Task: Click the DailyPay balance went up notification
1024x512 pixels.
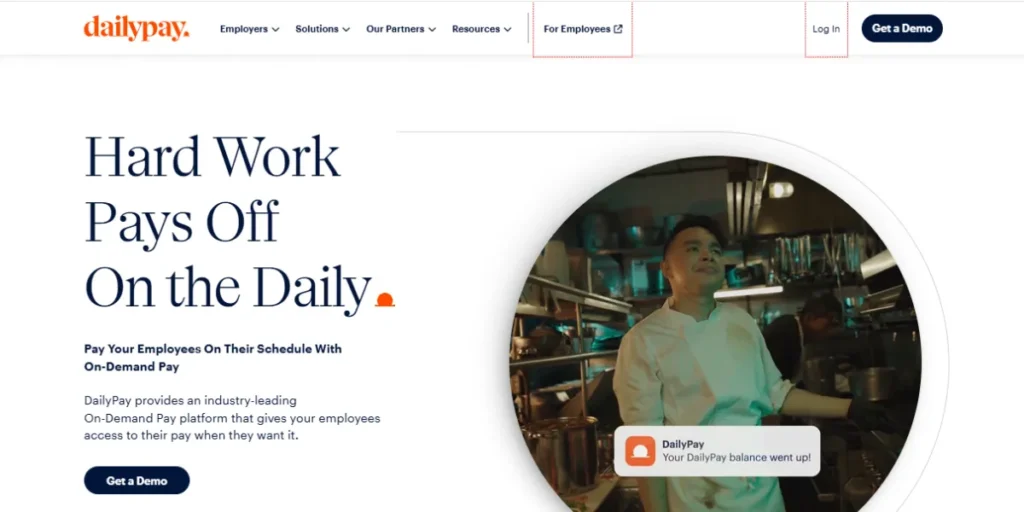Action: (x=717, y=451)
